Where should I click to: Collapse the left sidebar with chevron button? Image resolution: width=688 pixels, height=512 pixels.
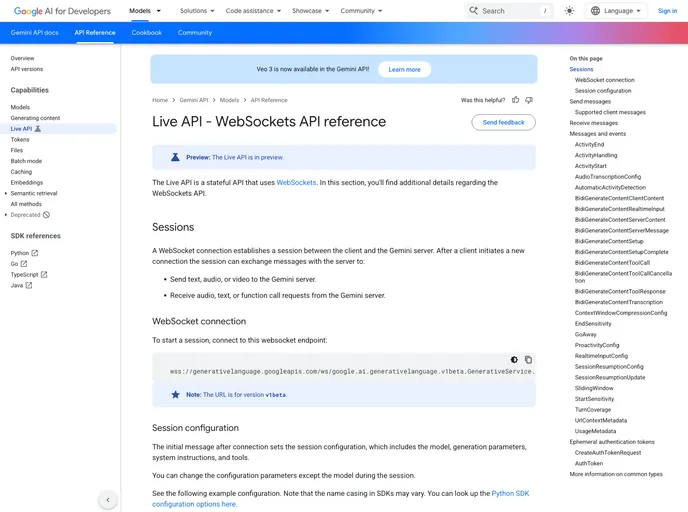(x=108, y=499)
